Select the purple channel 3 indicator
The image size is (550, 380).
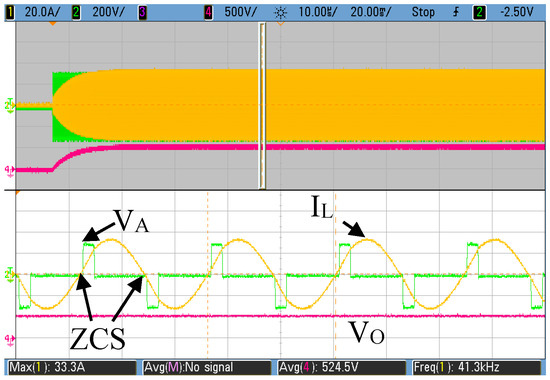142,13
